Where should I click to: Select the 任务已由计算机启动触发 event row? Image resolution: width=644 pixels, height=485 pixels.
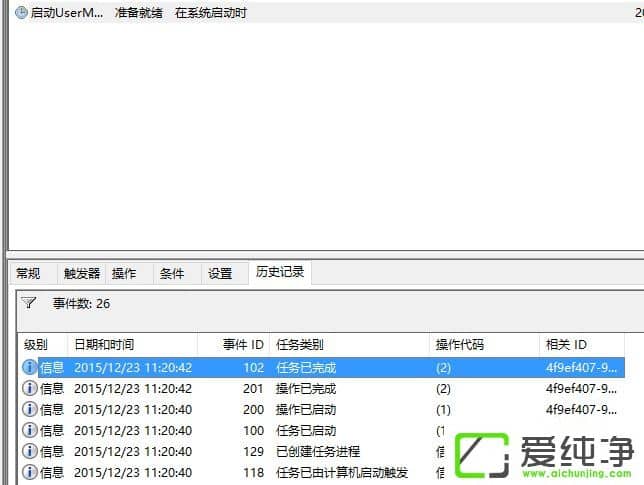(323, 472)
